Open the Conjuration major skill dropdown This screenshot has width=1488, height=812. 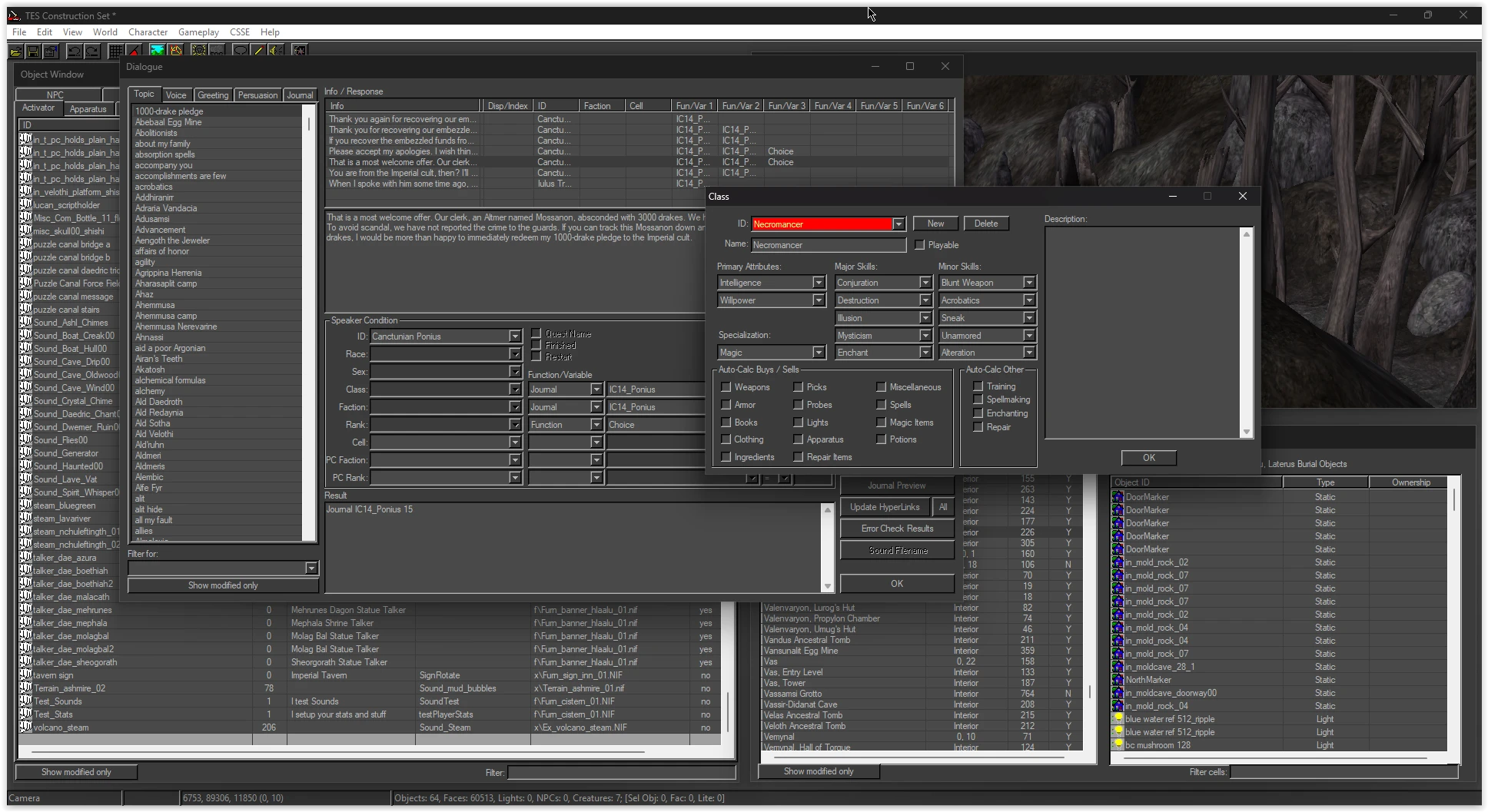pos(925,283)
